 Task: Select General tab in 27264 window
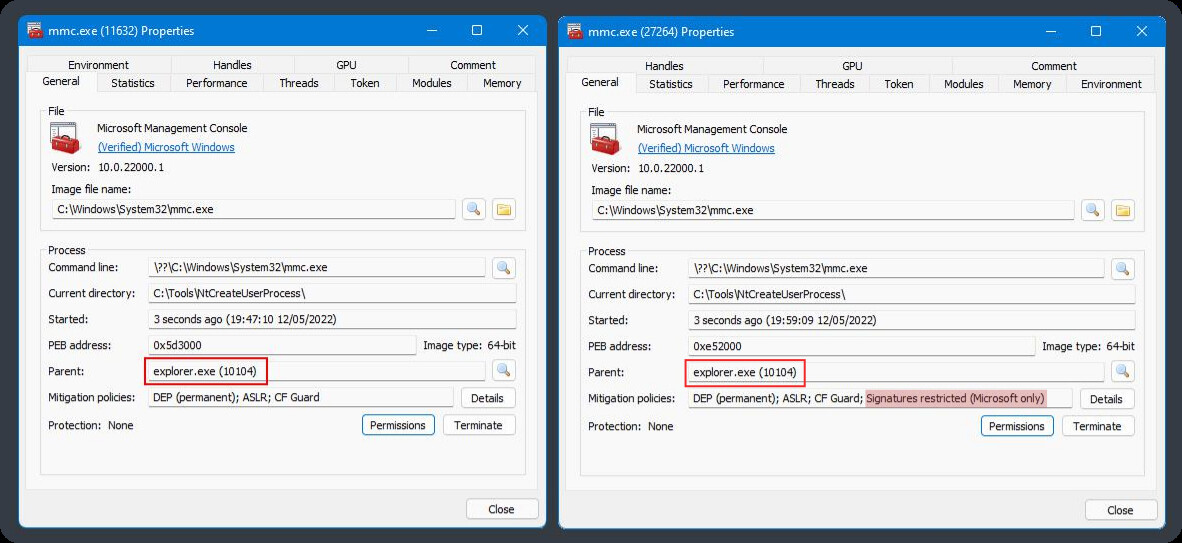coord(600,82)
